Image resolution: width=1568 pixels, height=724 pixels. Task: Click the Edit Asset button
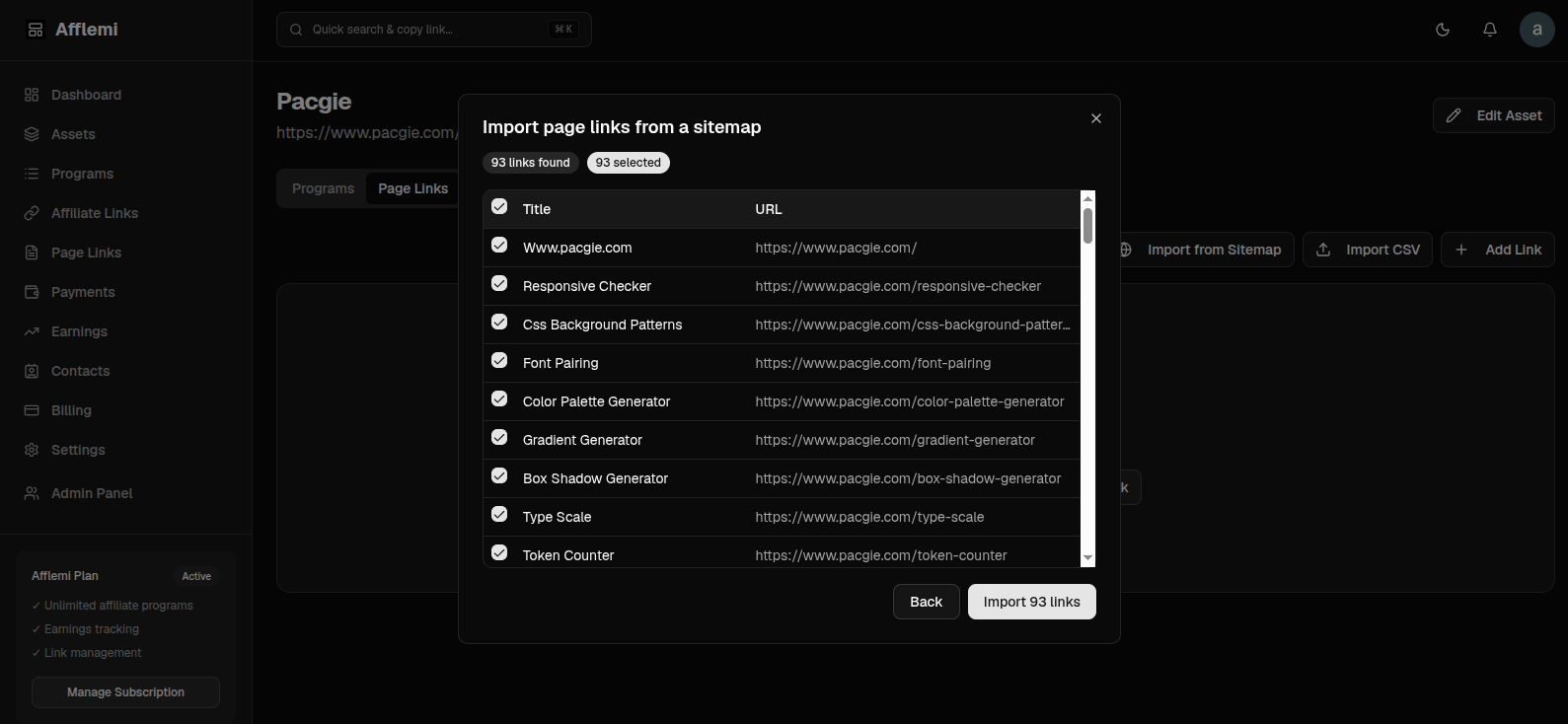click(x=1493, y=115)
